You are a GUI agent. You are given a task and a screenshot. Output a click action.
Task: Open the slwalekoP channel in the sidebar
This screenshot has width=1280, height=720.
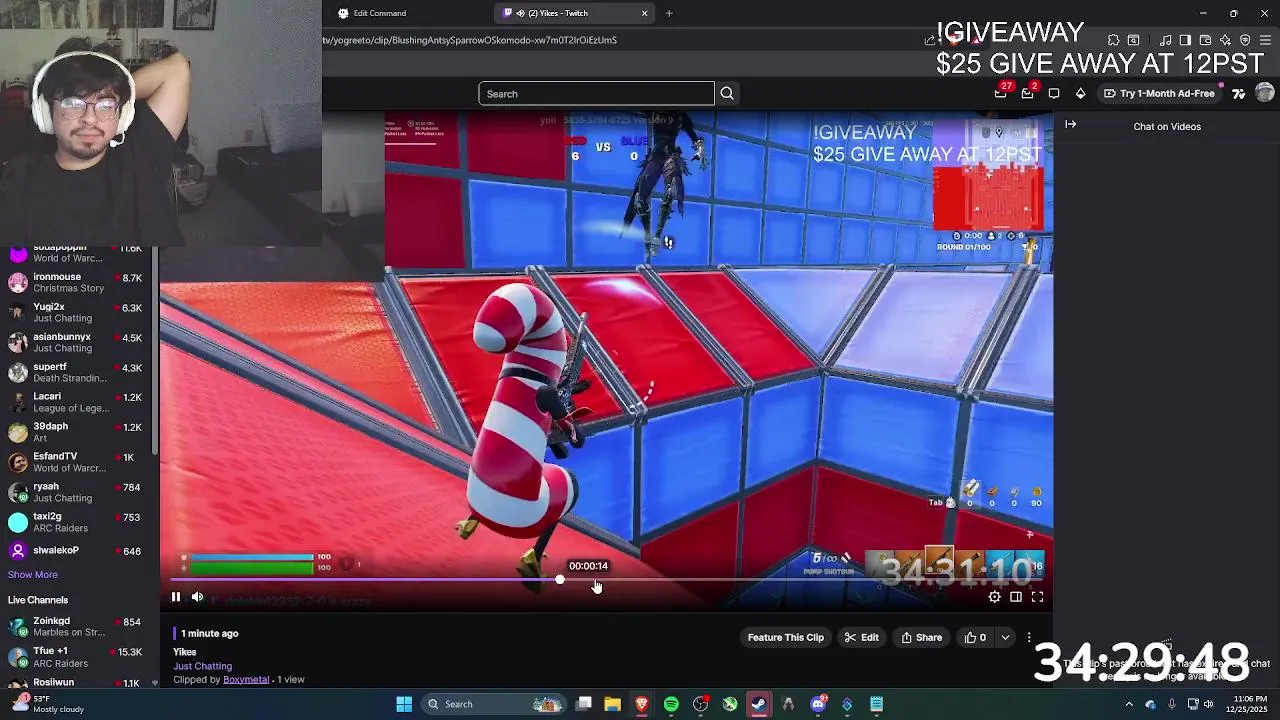76,550
